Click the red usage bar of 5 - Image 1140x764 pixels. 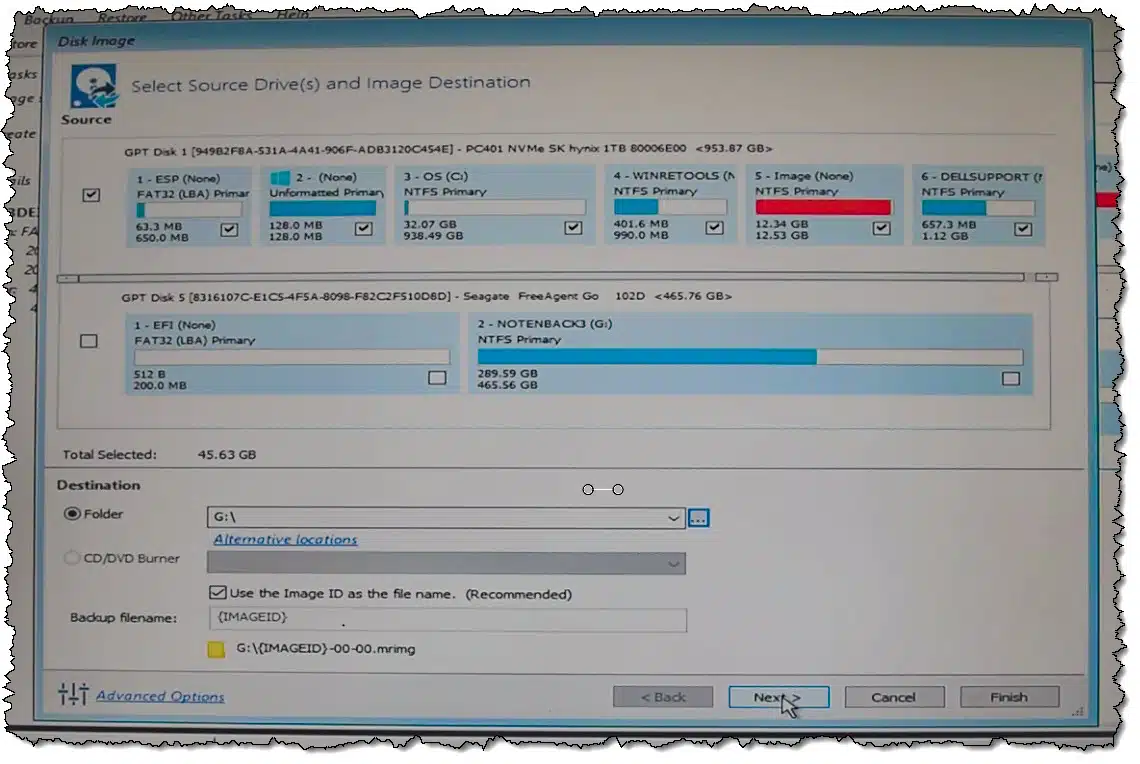pos(822,207)
